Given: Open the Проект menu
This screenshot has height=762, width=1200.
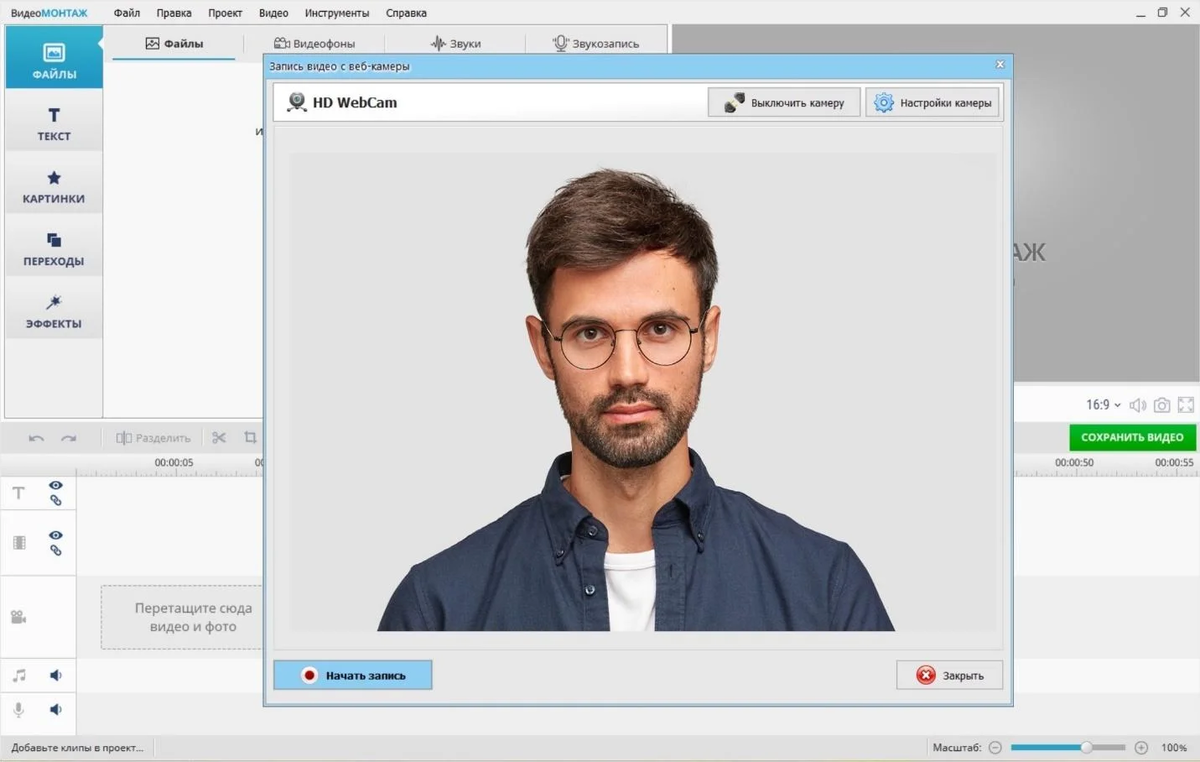Looking at the screenshot, I should [225, 13].
